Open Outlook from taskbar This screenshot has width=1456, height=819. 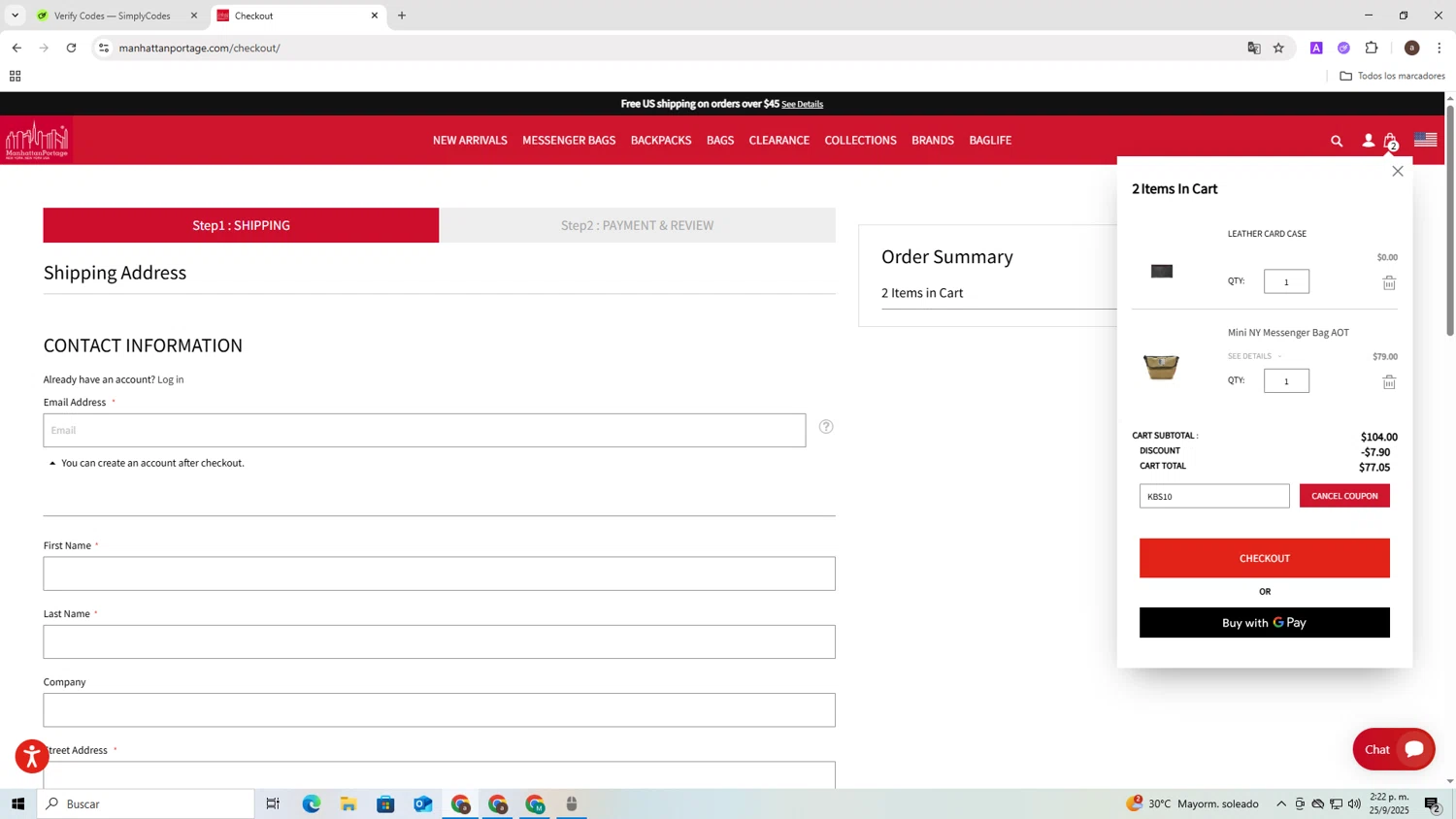pyautogui.click(x=423, y=803)
